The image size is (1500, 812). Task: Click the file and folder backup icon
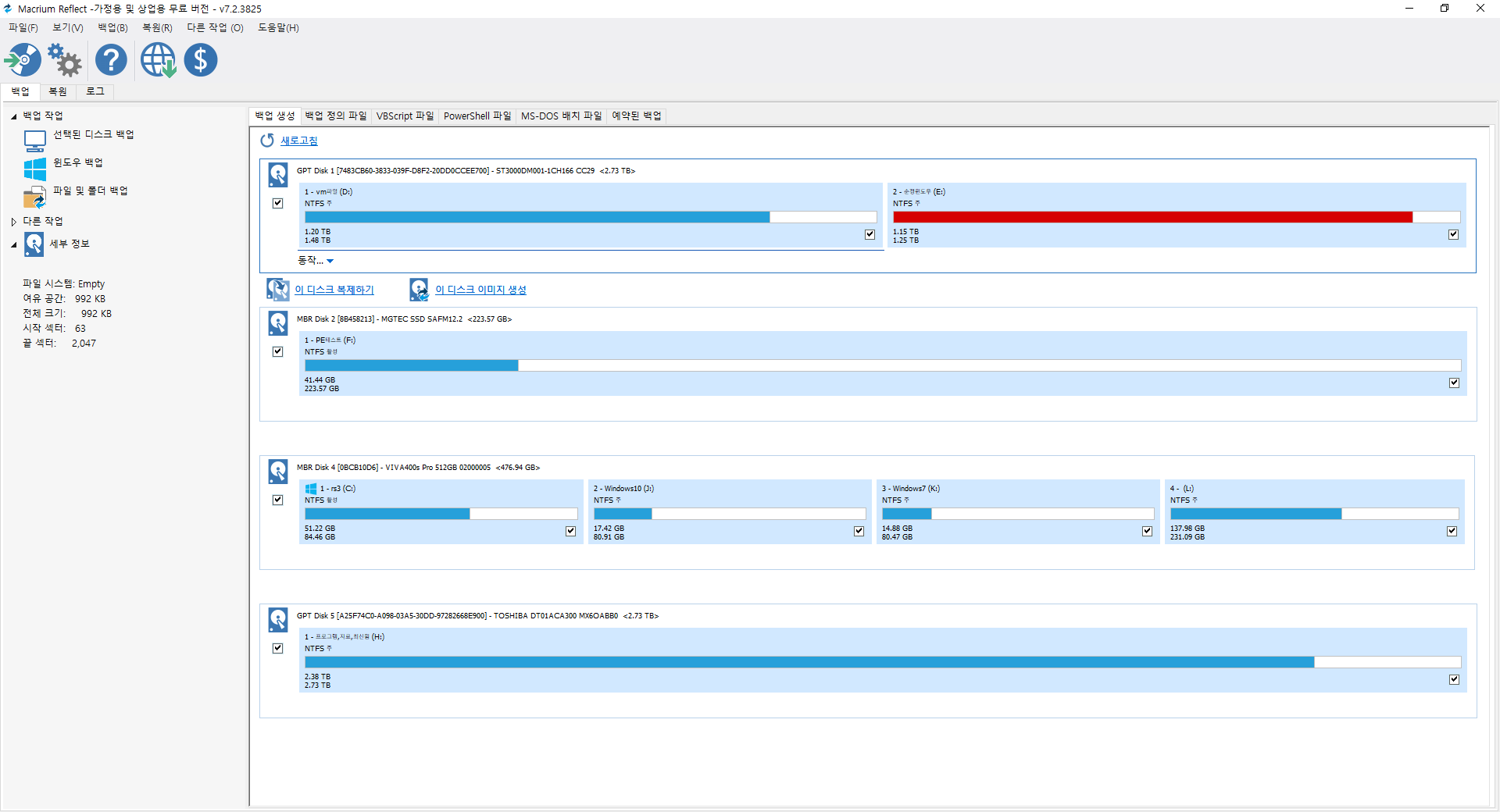tap(35, 197)
